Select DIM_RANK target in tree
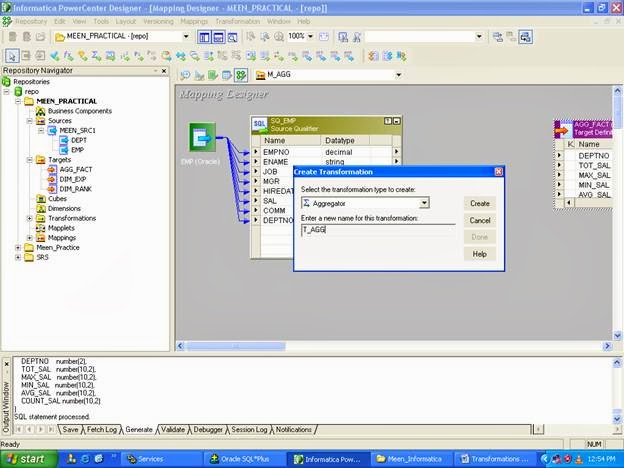Screen dimensions: 624x468 coord(76,189)
